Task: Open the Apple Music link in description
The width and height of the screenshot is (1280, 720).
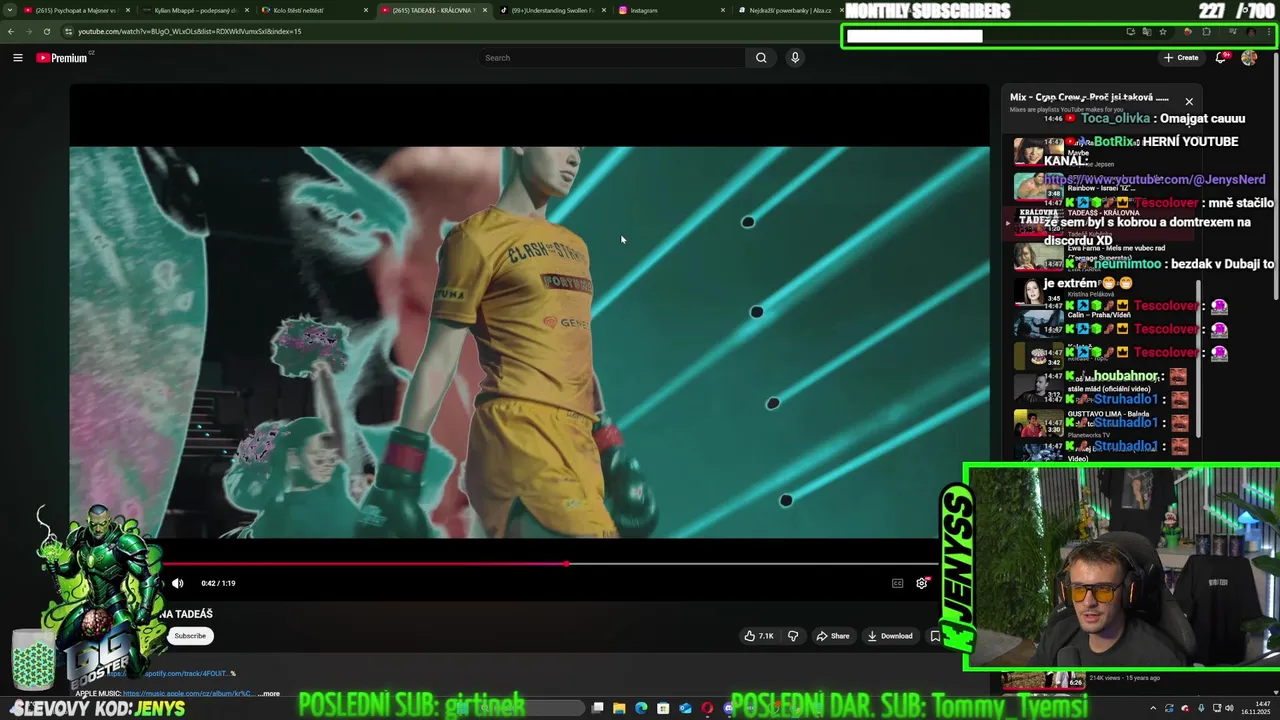Action: (x=188, y=693)
